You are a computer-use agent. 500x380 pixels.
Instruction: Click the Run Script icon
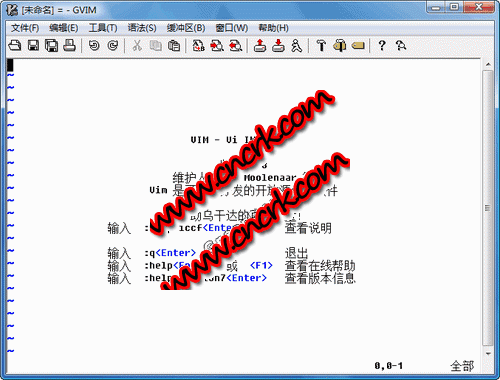(296, 45)
